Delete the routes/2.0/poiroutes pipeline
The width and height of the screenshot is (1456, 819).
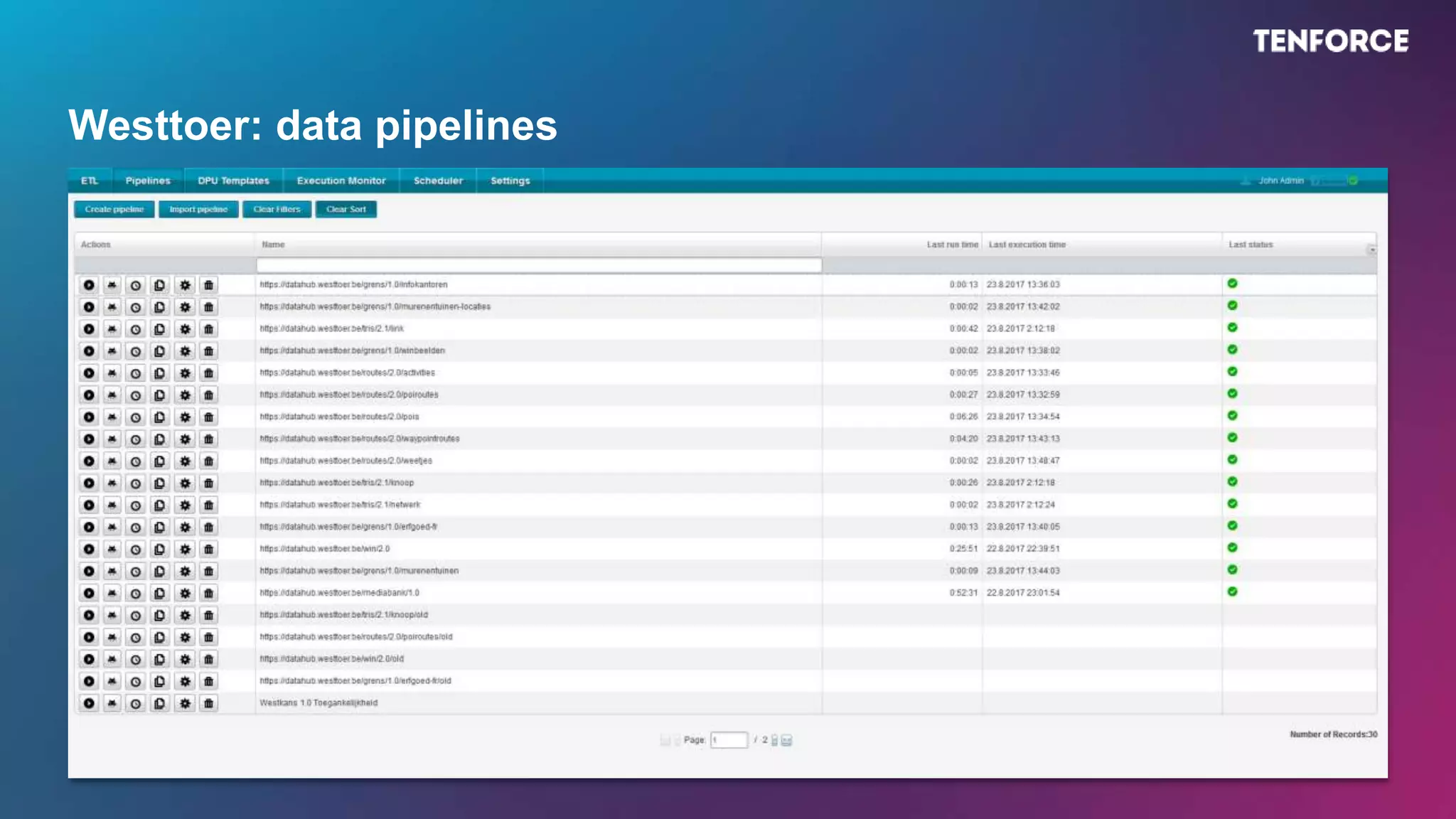[x=208, y=395]
